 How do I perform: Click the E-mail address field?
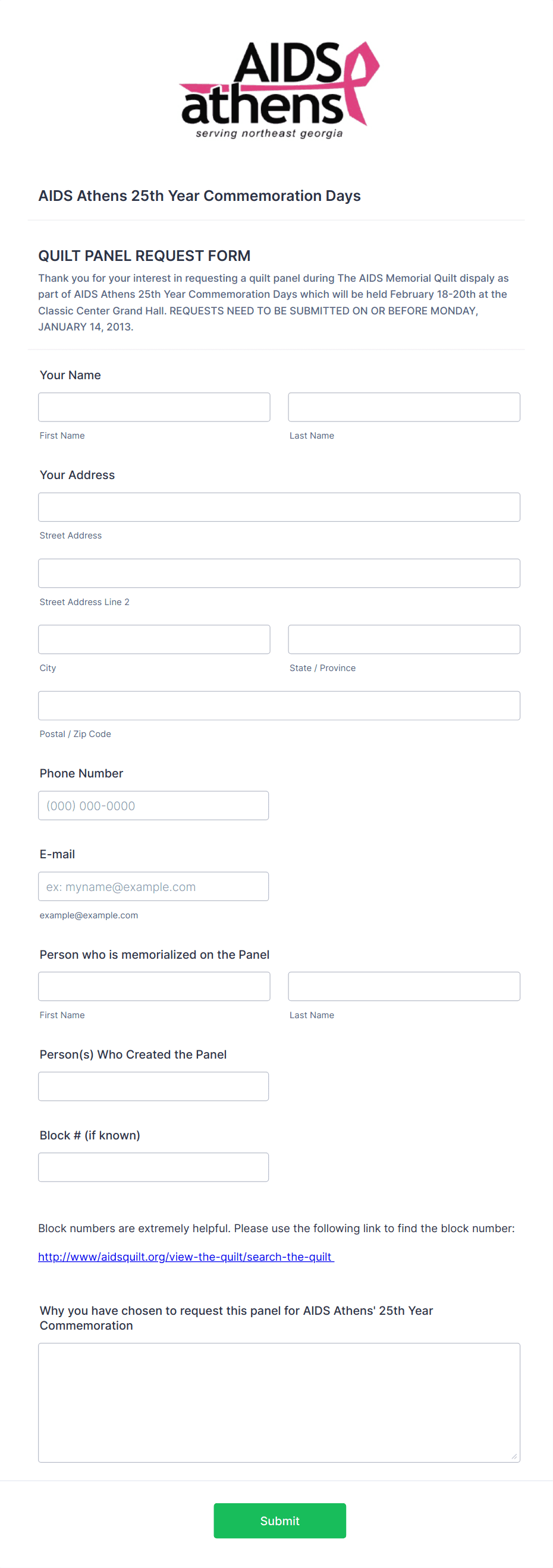click(153, 886)
